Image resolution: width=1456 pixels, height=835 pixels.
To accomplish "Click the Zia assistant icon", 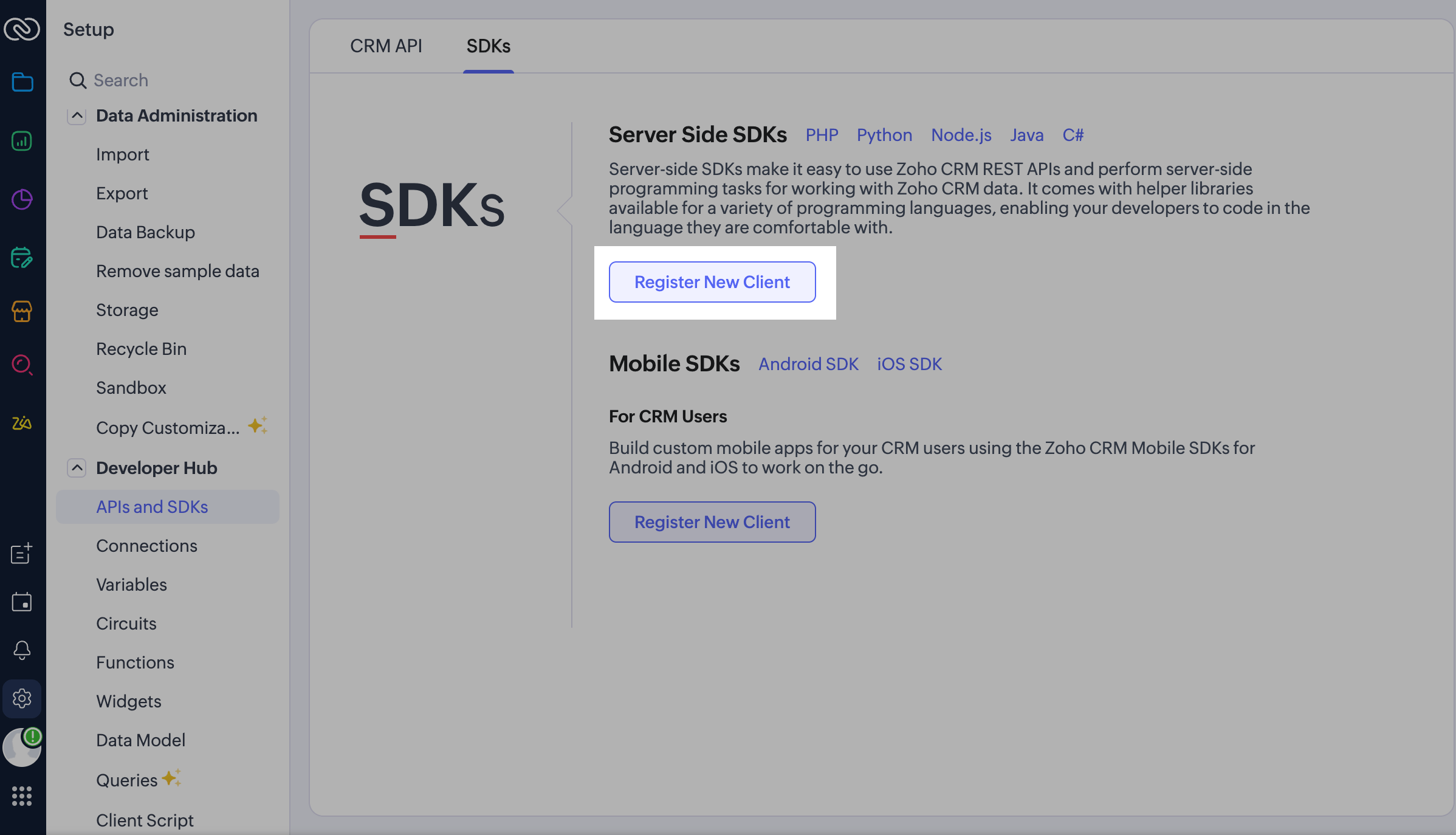I will [x=22, y=423].
